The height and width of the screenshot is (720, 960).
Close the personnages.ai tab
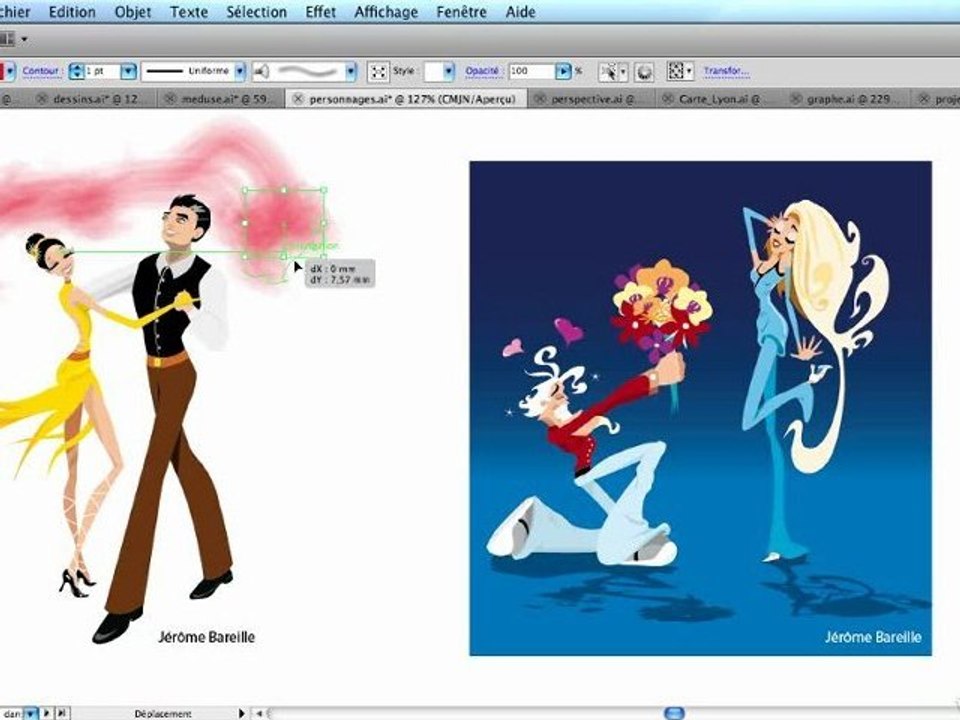[x=298, y=99]
